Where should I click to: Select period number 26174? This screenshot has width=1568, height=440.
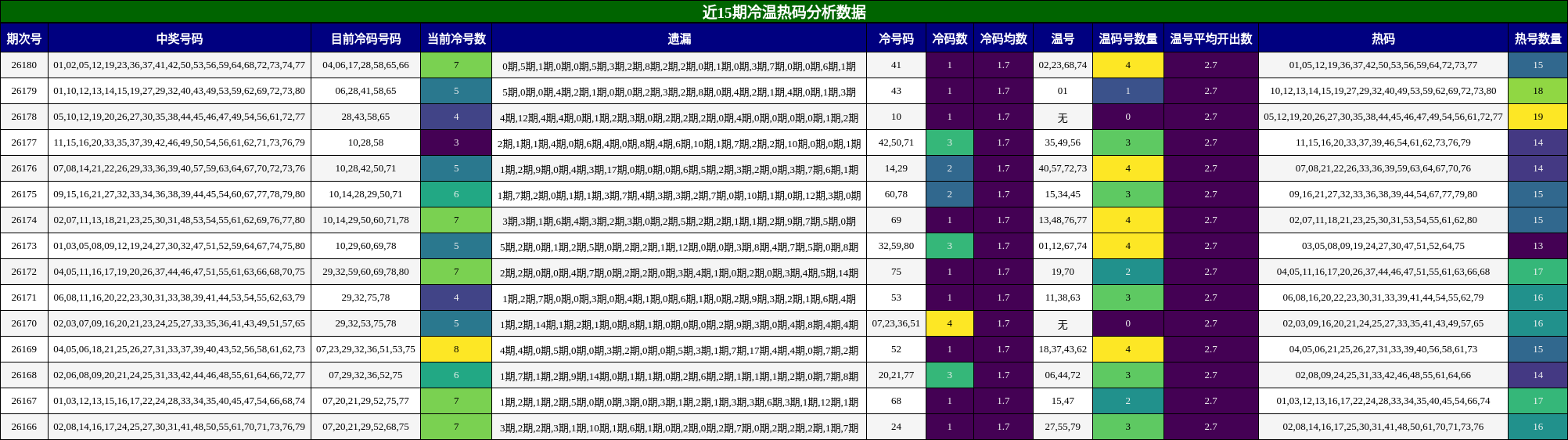pyautogui.click(x=24, y=220)
